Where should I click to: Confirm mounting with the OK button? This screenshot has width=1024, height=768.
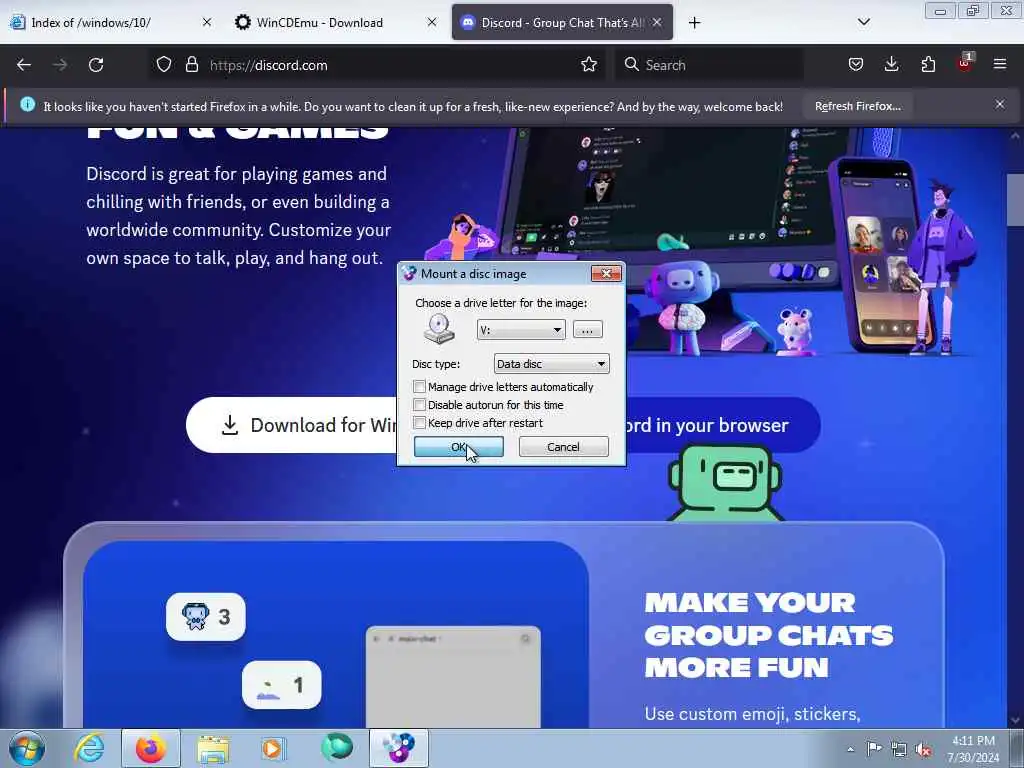[458, 447]
